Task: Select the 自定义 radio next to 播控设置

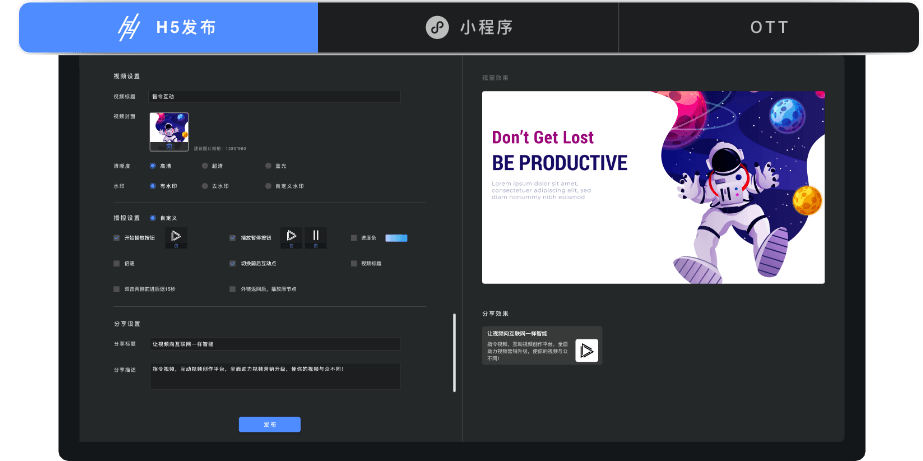Action: click(153, 218)
